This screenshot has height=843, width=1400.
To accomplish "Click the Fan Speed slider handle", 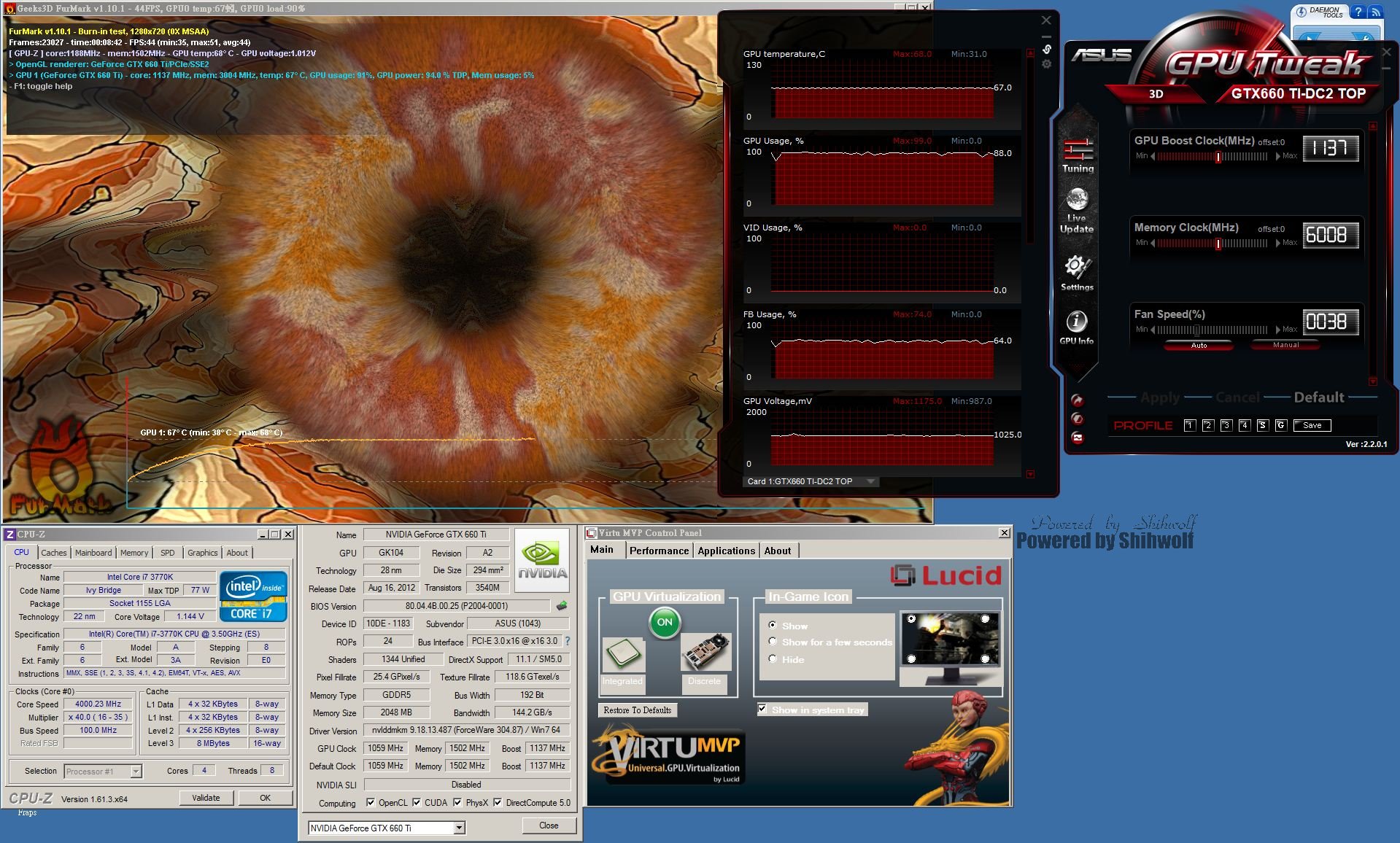I will [1197, 330].
